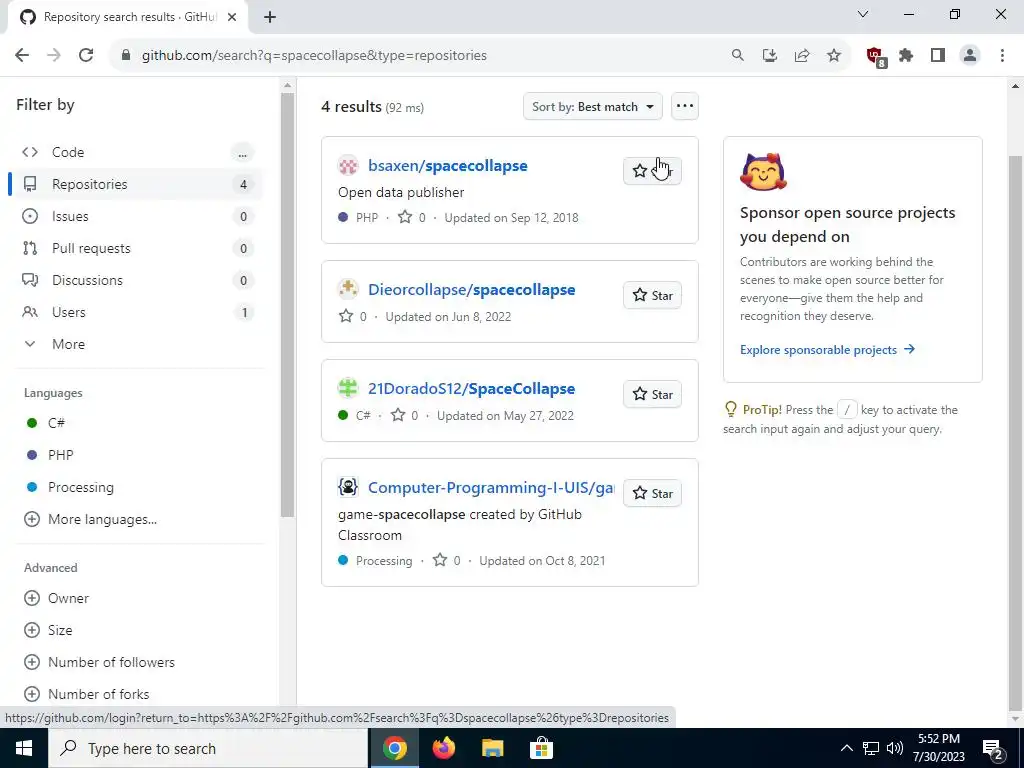Image resolution: width=1024 pixels, height=768 pixels.
Task: Toggle the browser side panel icon
Action: (x=938, y=56)
